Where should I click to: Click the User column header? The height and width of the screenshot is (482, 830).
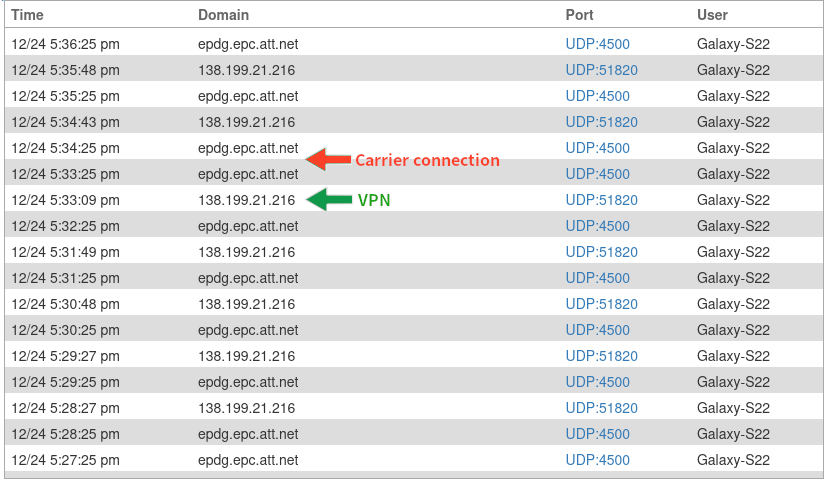click(x=712, y=15)
